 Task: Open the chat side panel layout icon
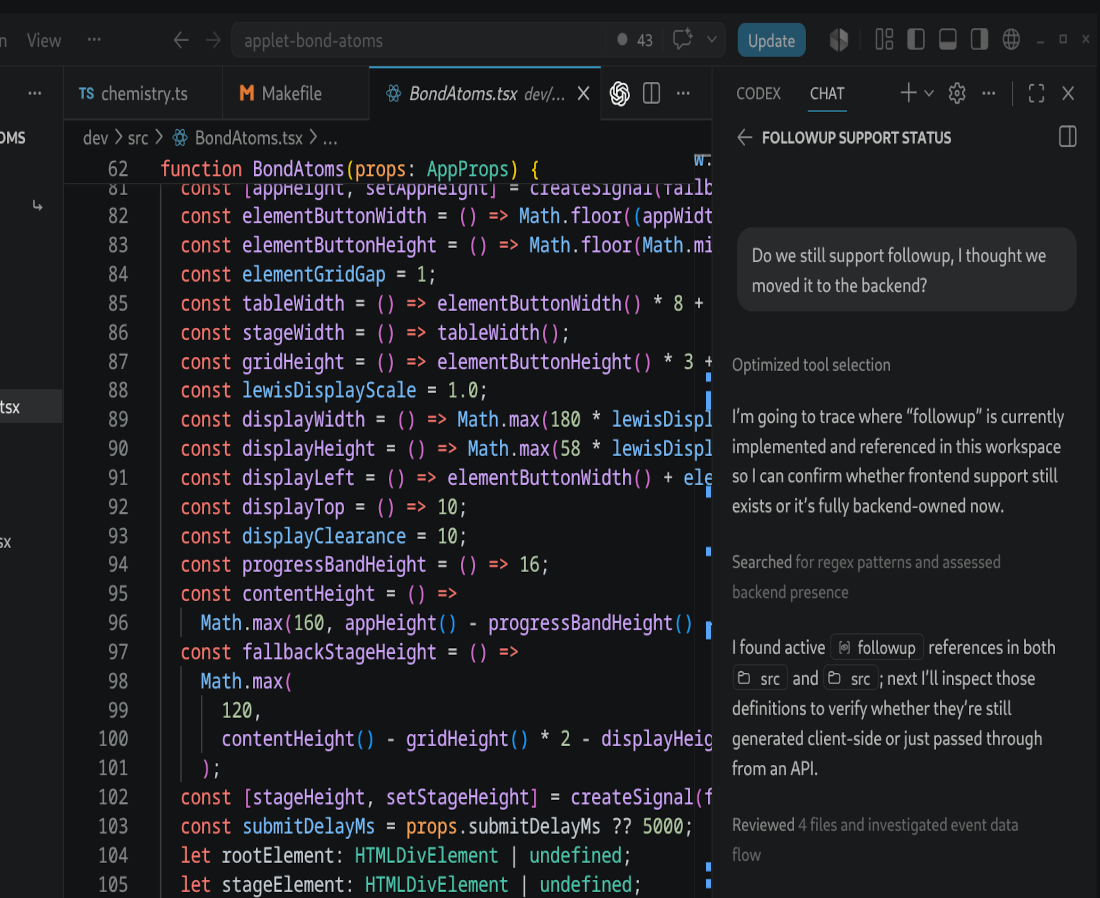tap(1067, 137)
